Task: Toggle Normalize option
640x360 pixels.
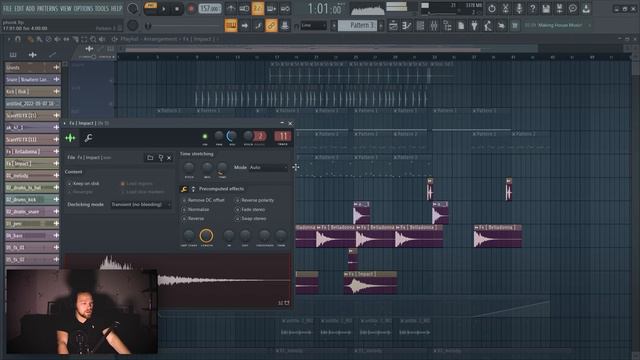Action: click(196, 209)
